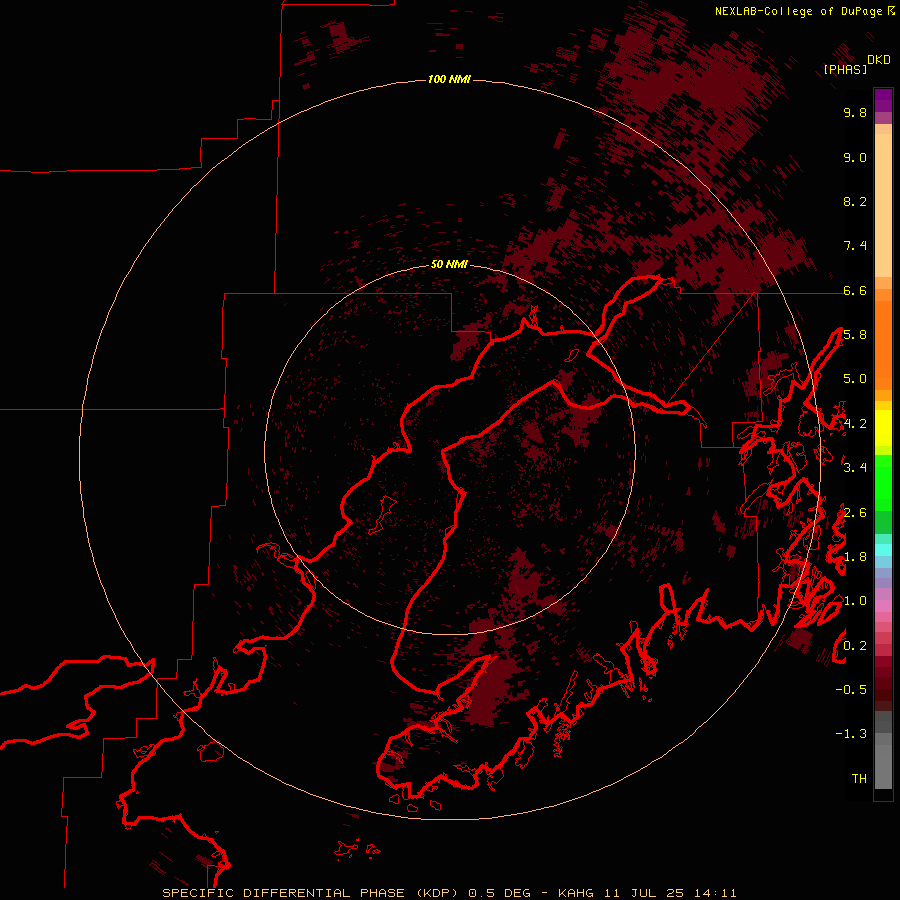Click the 100 NMI range ring label

[x=449, y=79]
